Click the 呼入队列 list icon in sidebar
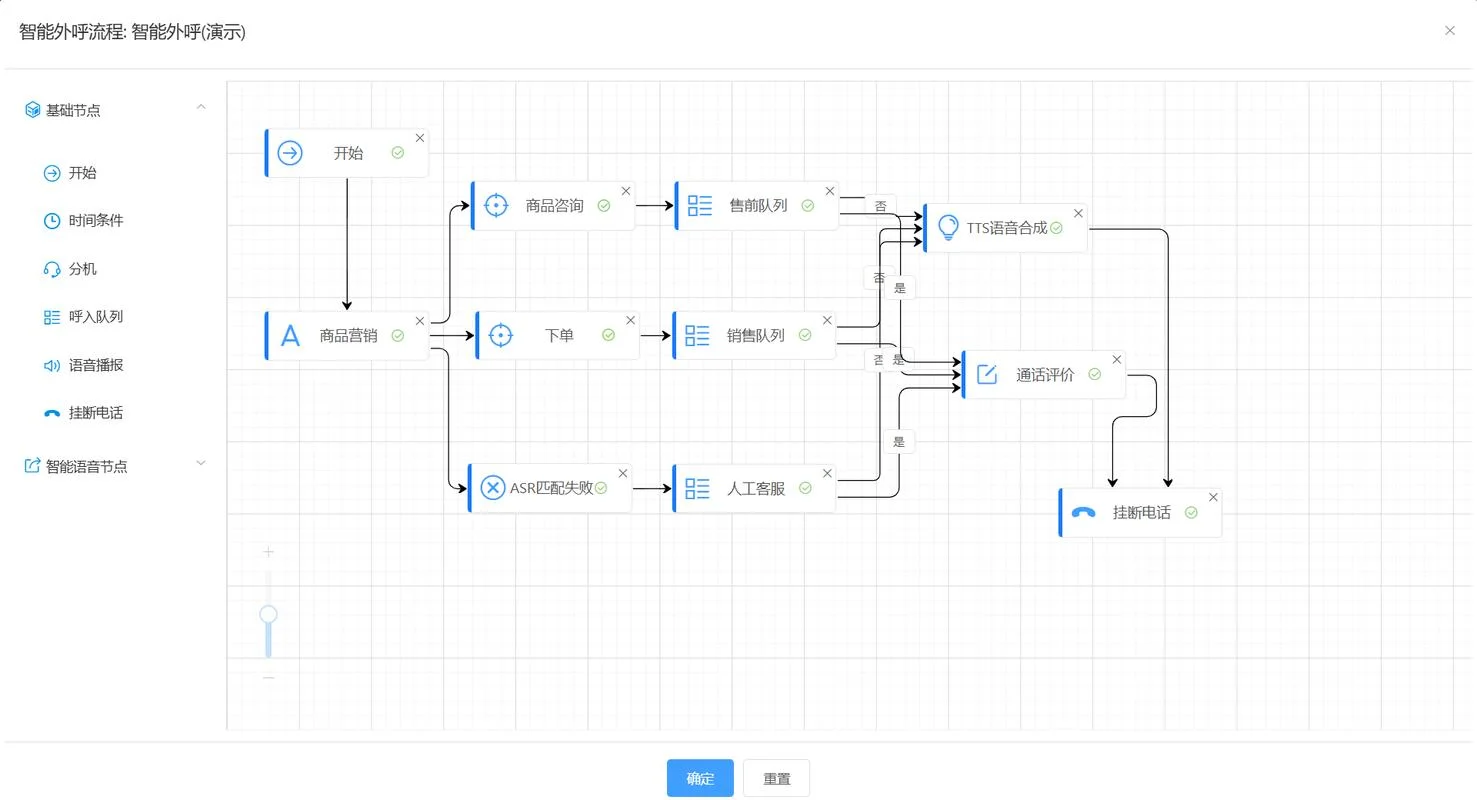The width and height of the screenshot is (1477, 800). tap(52, 317)
